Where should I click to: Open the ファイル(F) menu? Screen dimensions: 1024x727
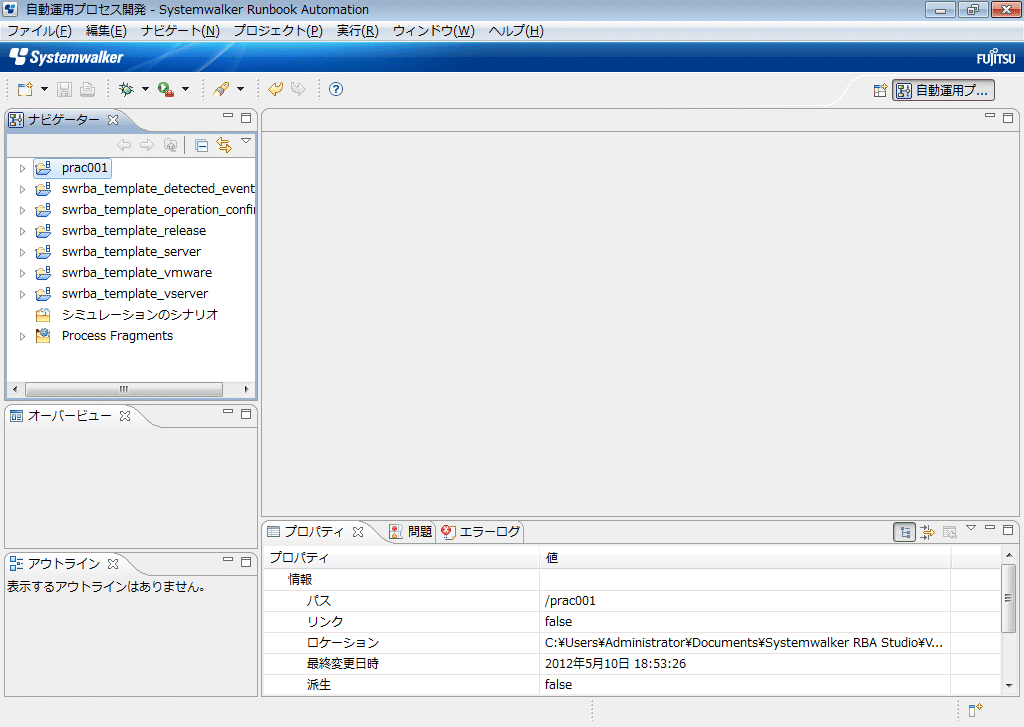pyautogui.click(x=39, y=31)
